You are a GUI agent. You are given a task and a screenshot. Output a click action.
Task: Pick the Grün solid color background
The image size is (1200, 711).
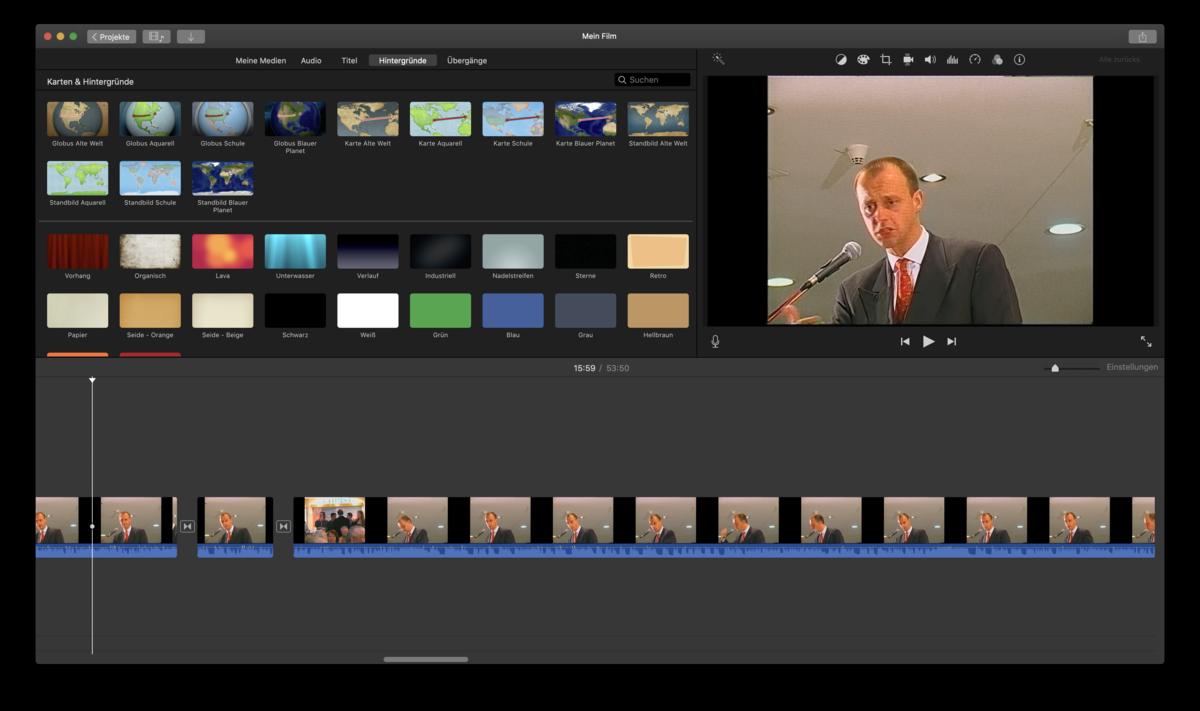click(440, 311)
